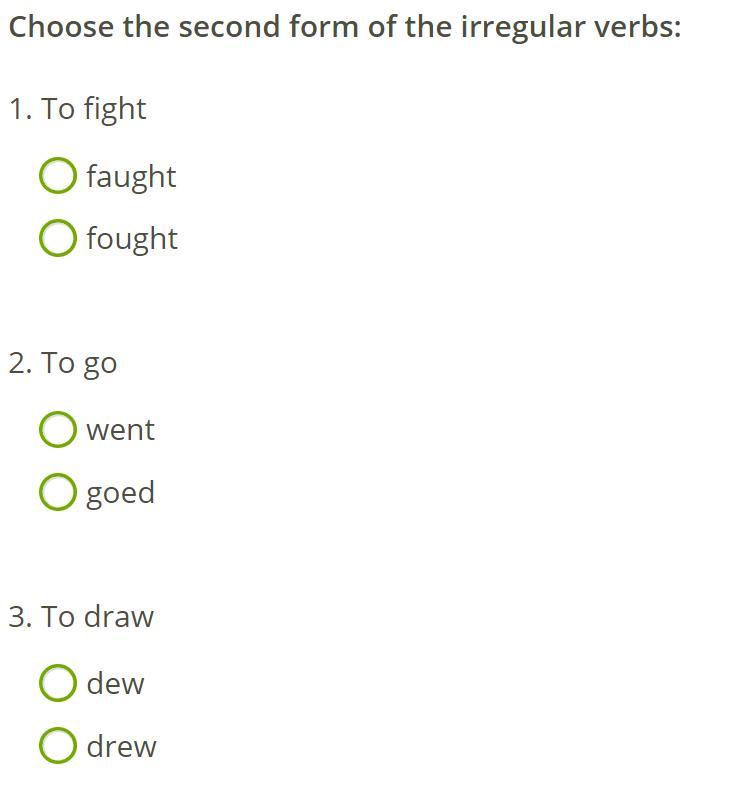Click the '3. To draw' question text
731x807 pixels.
pos(81,616)
